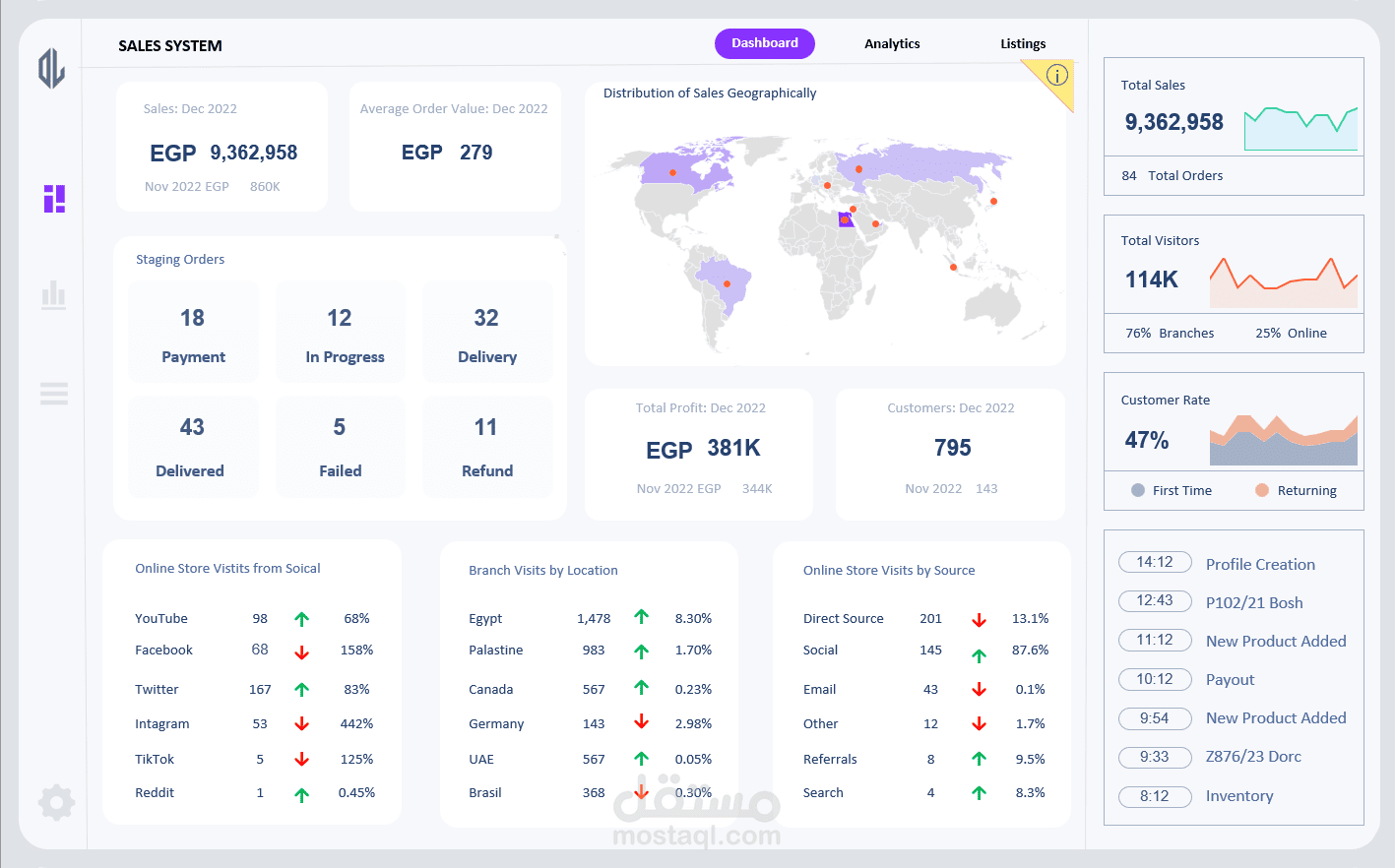Click the sales marker over Egypt on map
Viewport: 1395px width, 868px height.
[x=845, y=220]
